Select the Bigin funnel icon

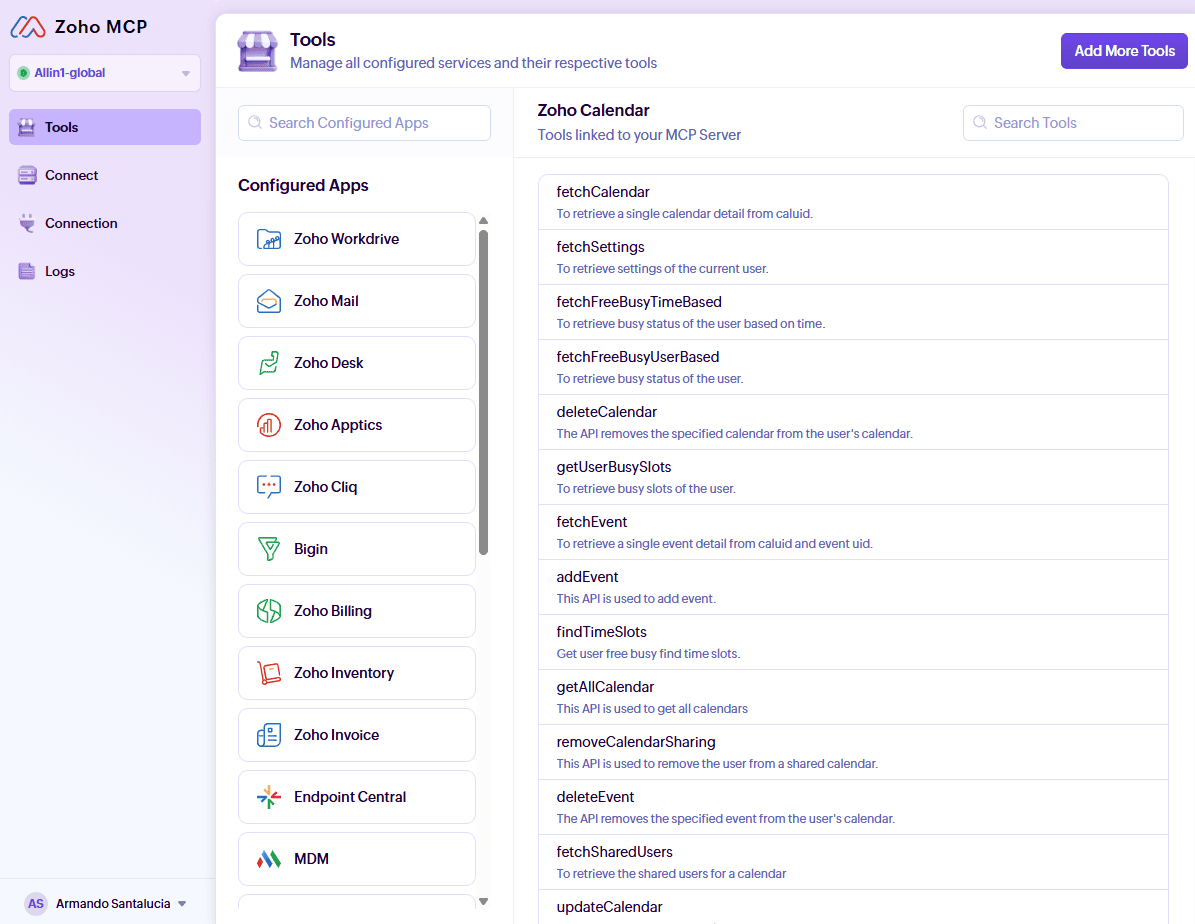coord(269,549)
